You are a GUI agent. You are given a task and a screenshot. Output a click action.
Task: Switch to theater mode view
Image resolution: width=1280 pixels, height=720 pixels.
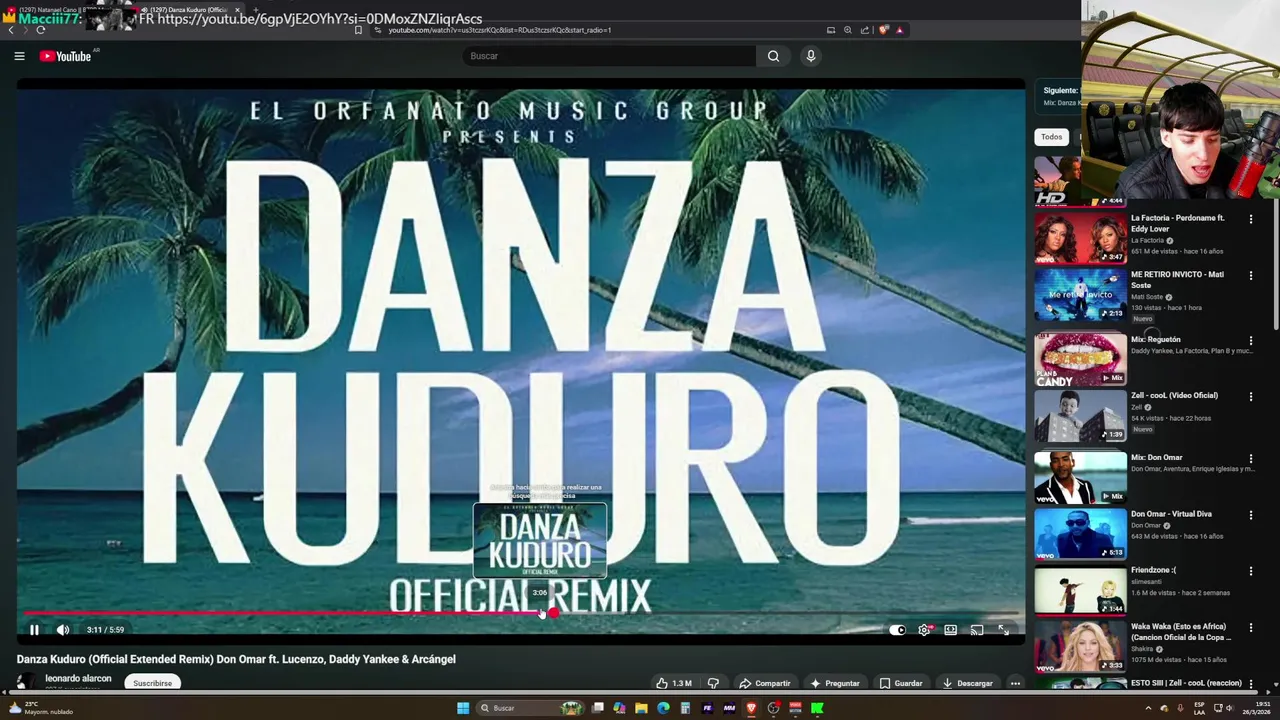click(950, 630)
